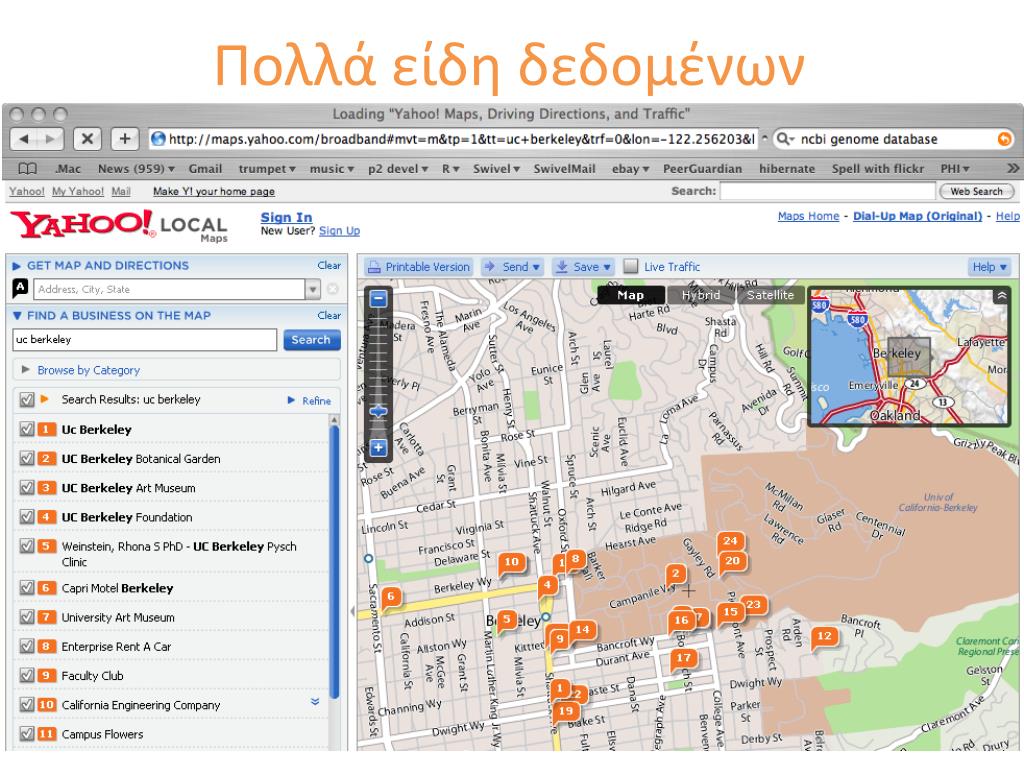
Task: Open the music bookmarks menu
Action: pyautogui.click(x=332, y=168)
